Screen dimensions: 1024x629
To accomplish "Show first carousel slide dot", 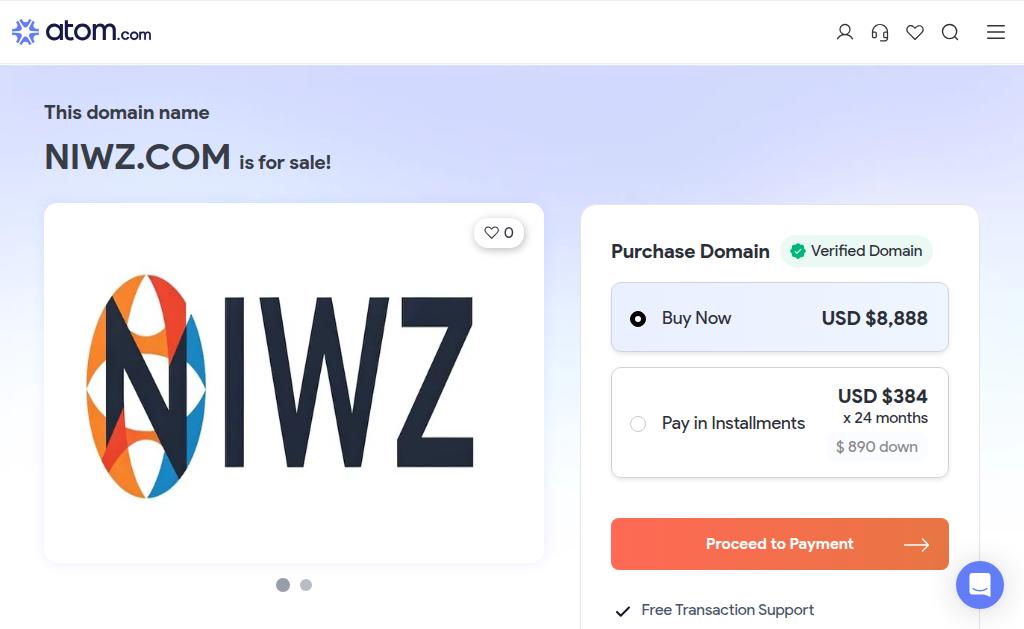I will (283, 585).
